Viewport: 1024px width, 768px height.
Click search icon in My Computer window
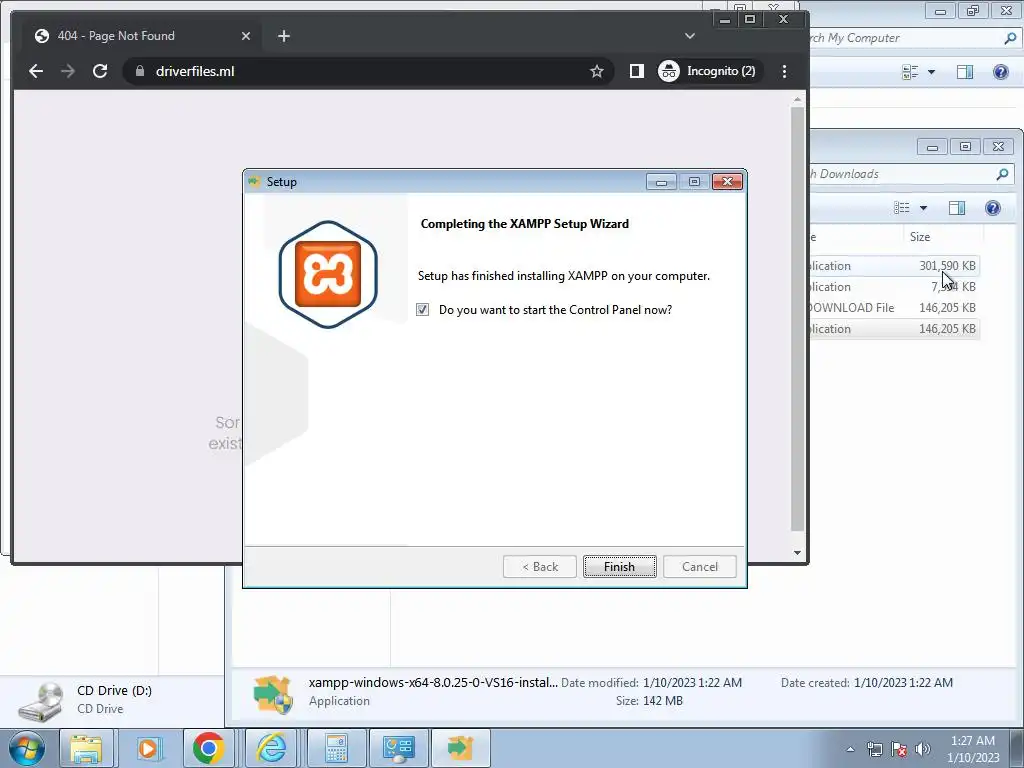(x=1010, y=38)
